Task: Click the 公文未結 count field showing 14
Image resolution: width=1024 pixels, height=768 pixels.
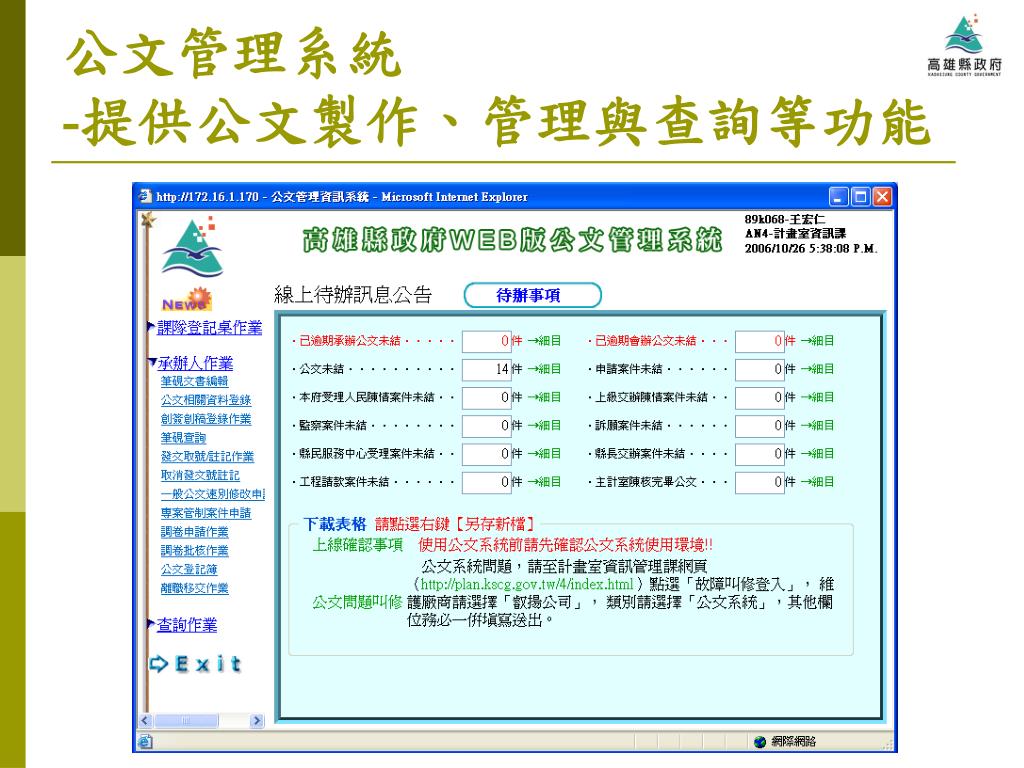Action: tap(487, 370)
